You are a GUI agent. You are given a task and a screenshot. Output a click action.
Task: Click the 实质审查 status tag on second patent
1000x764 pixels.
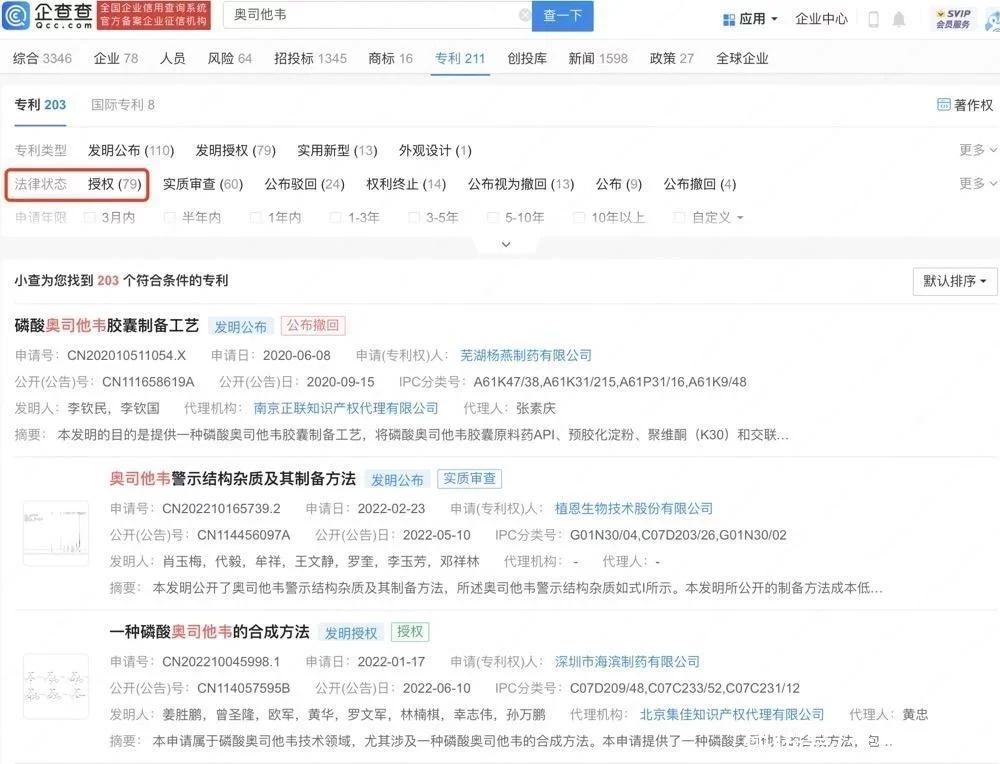click(469, 478)
